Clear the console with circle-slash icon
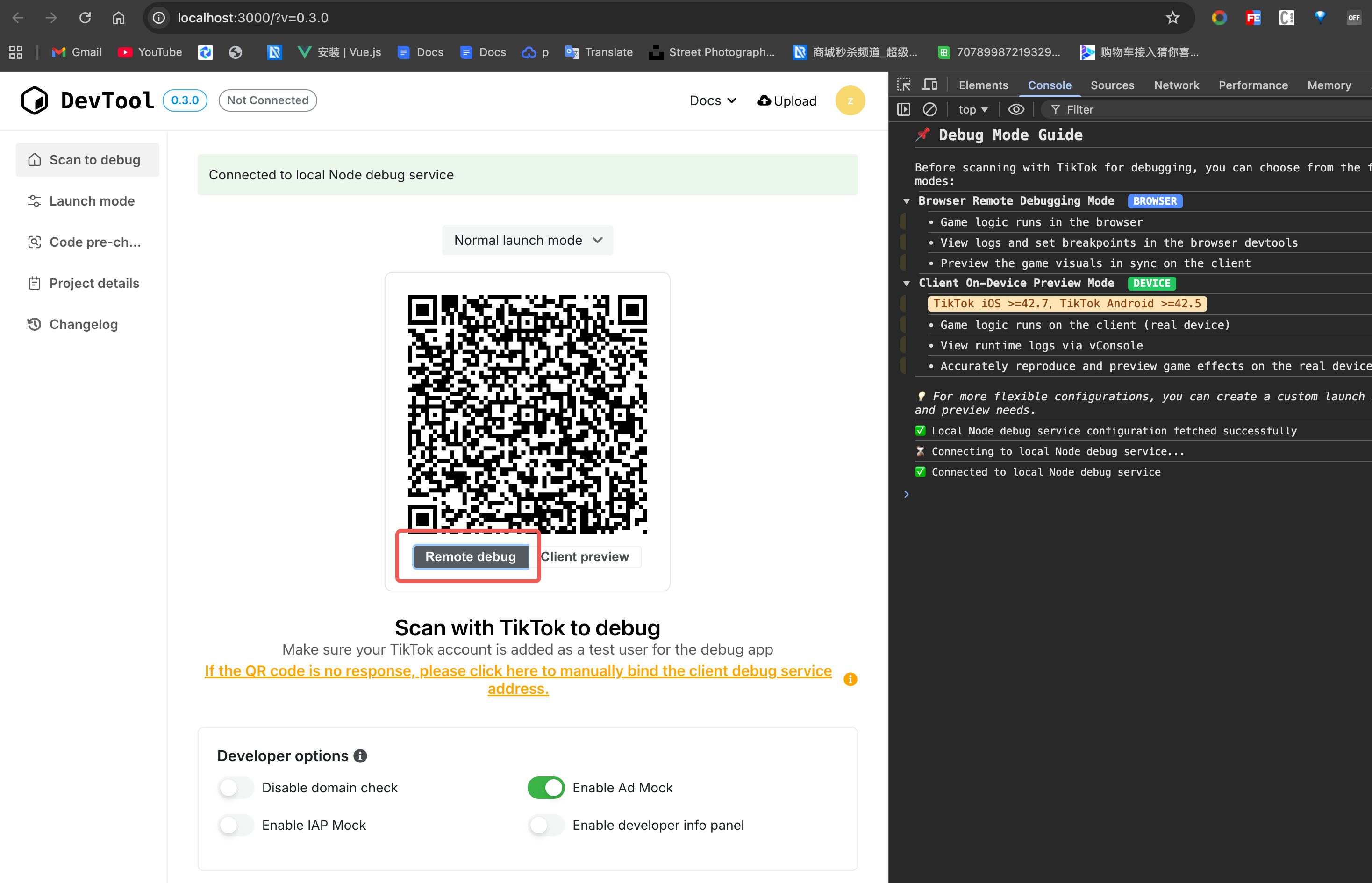The image size is (1372, 883). [x=929, y=109]
